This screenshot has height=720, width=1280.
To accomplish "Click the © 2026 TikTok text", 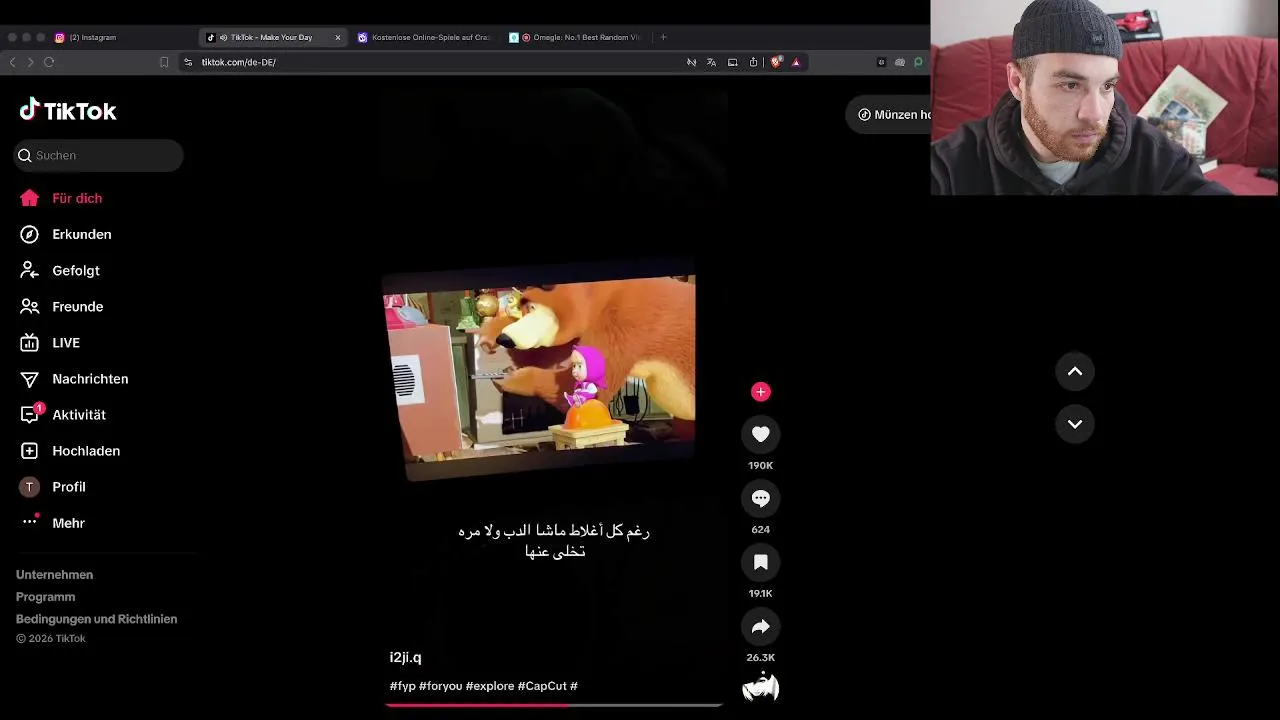I will tap(51, 638).
